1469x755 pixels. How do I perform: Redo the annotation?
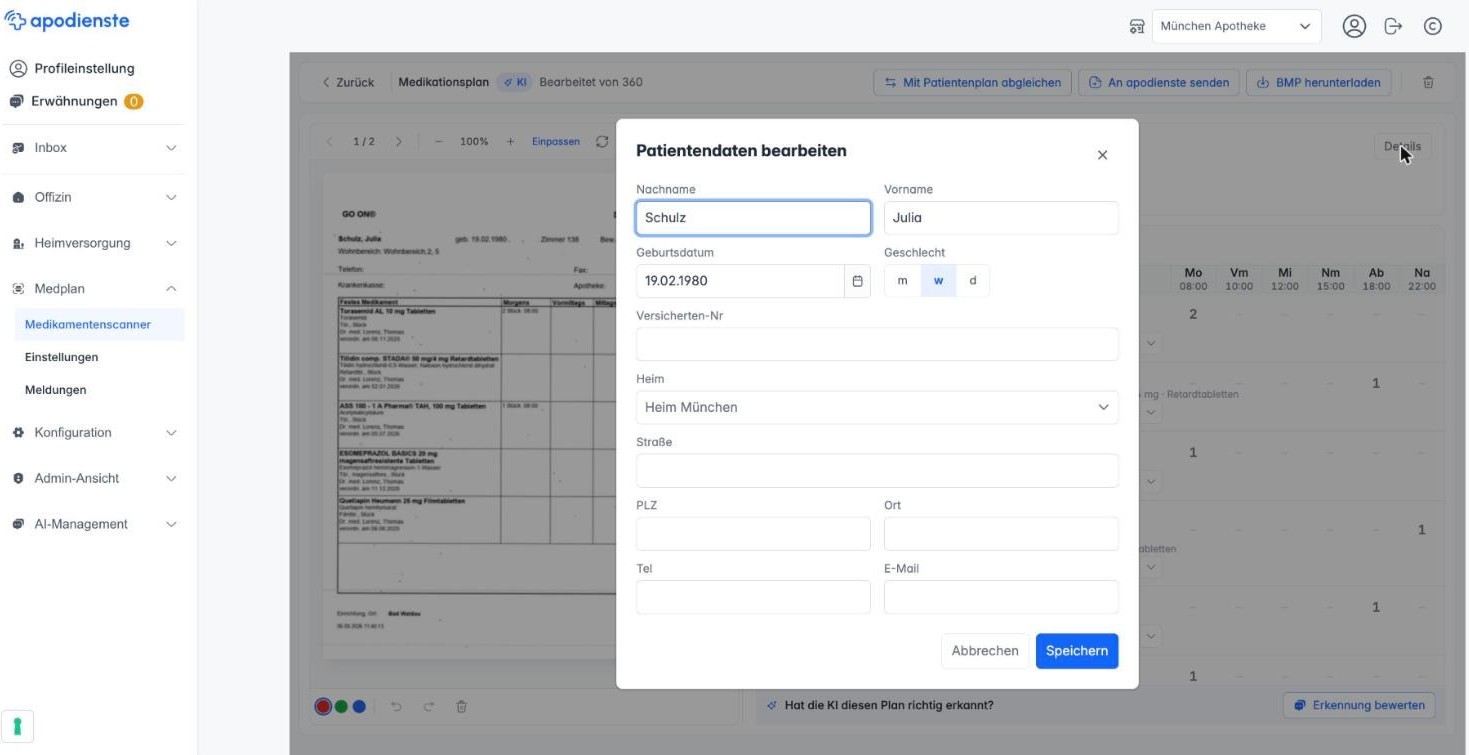429,706
